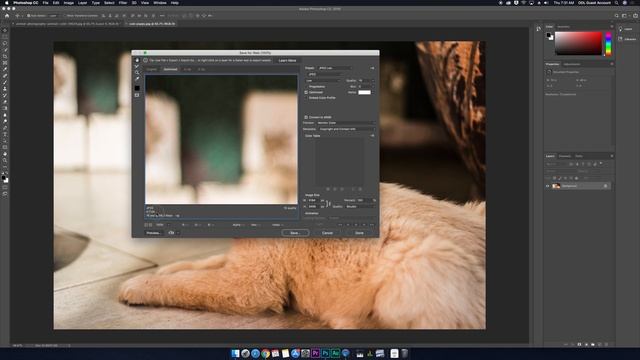
Task: Toggle Show Transform Controls checkbox
Action: (x=64, y=16)
